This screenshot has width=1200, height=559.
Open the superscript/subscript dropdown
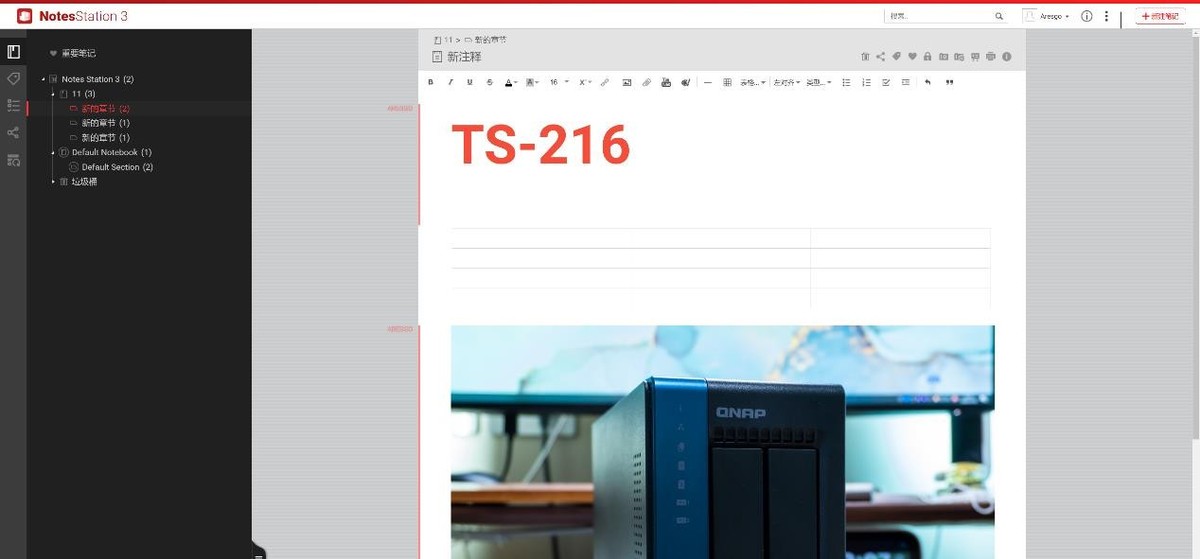(x=585, y=82)
